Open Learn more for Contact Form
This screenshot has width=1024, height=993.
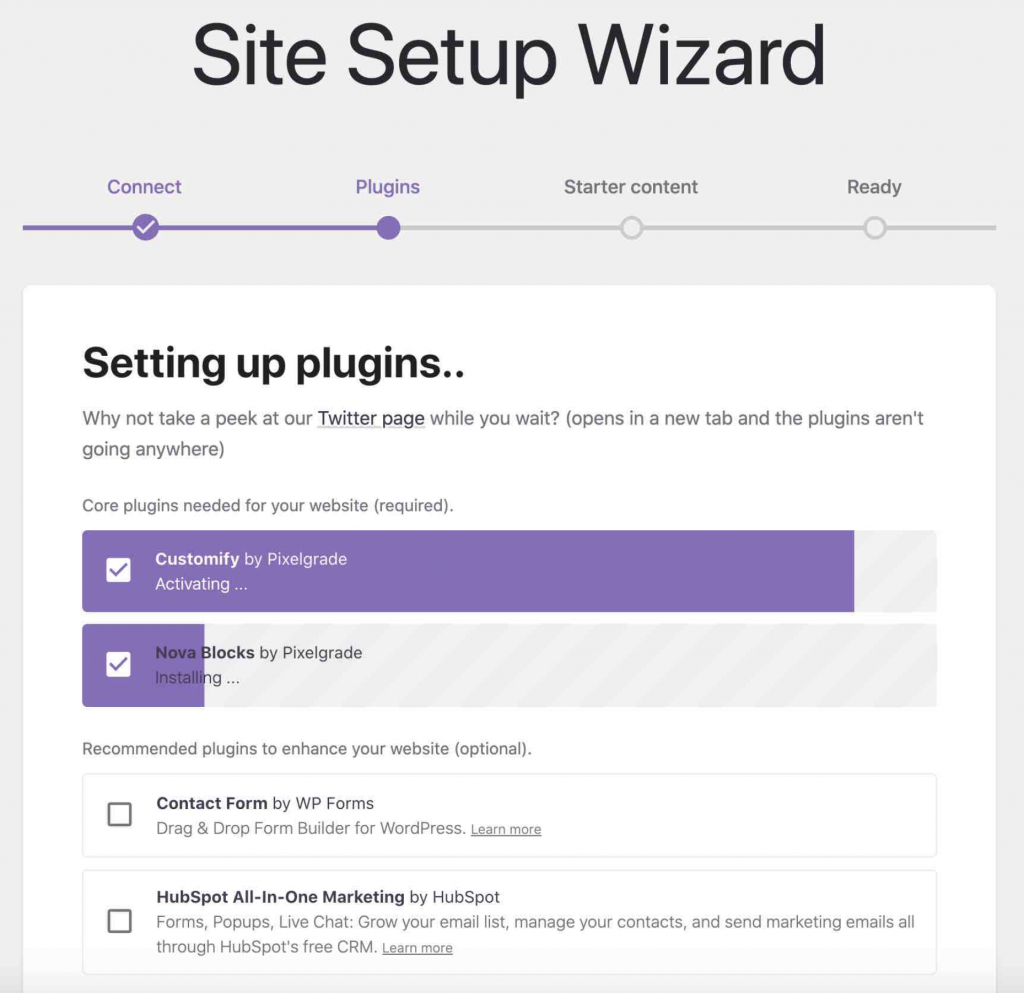(x=506, y=829)
